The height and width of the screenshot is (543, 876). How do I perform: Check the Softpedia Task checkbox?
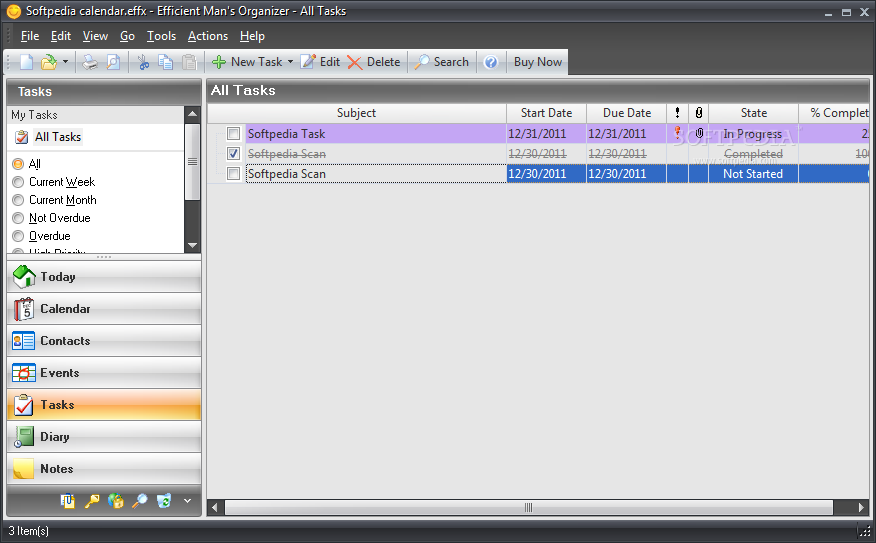pos(234,134)
